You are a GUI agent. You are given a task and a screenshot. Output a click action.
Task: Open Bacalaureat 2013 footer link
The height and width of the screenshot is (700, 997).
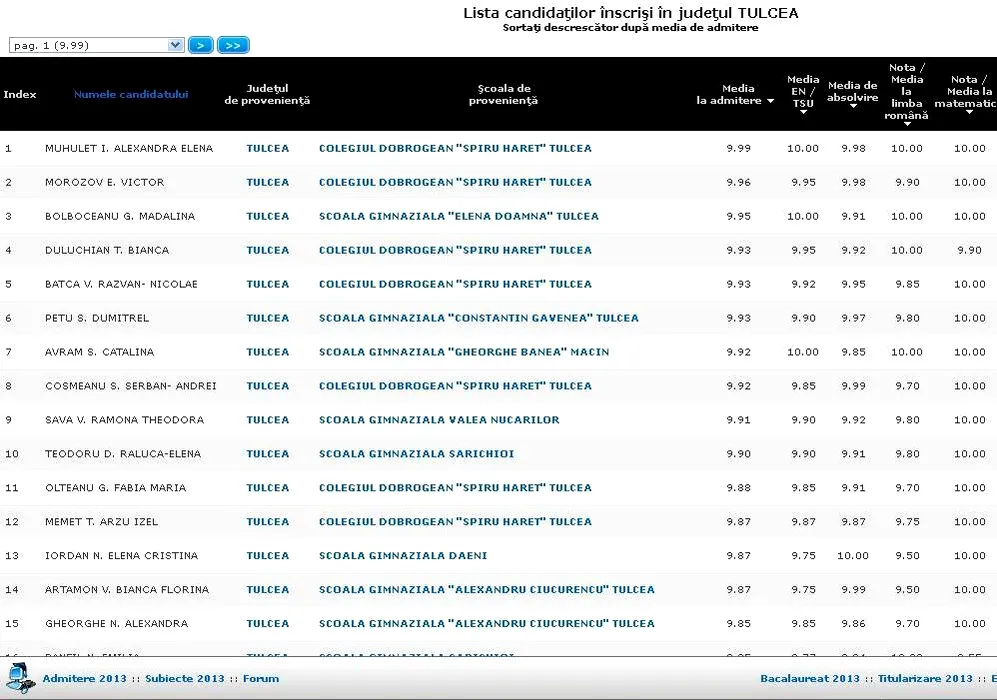click(x=810, y=679)
